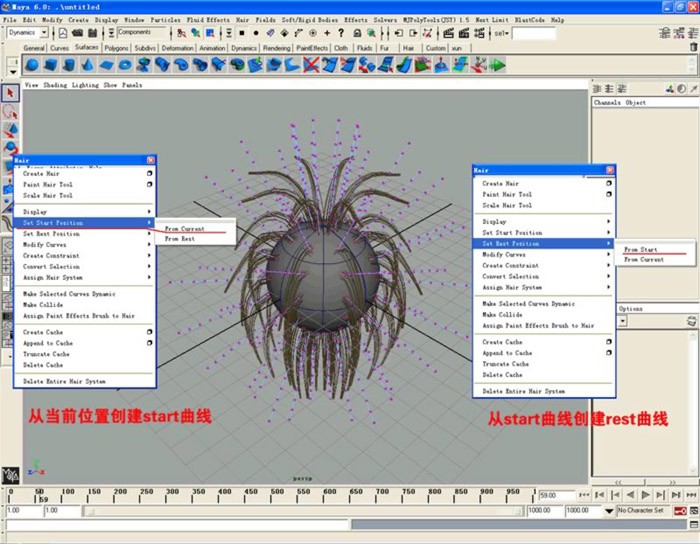Open Render Globals from status line
The height and width of the screenshot is (544, 700).
coord(479,33)
